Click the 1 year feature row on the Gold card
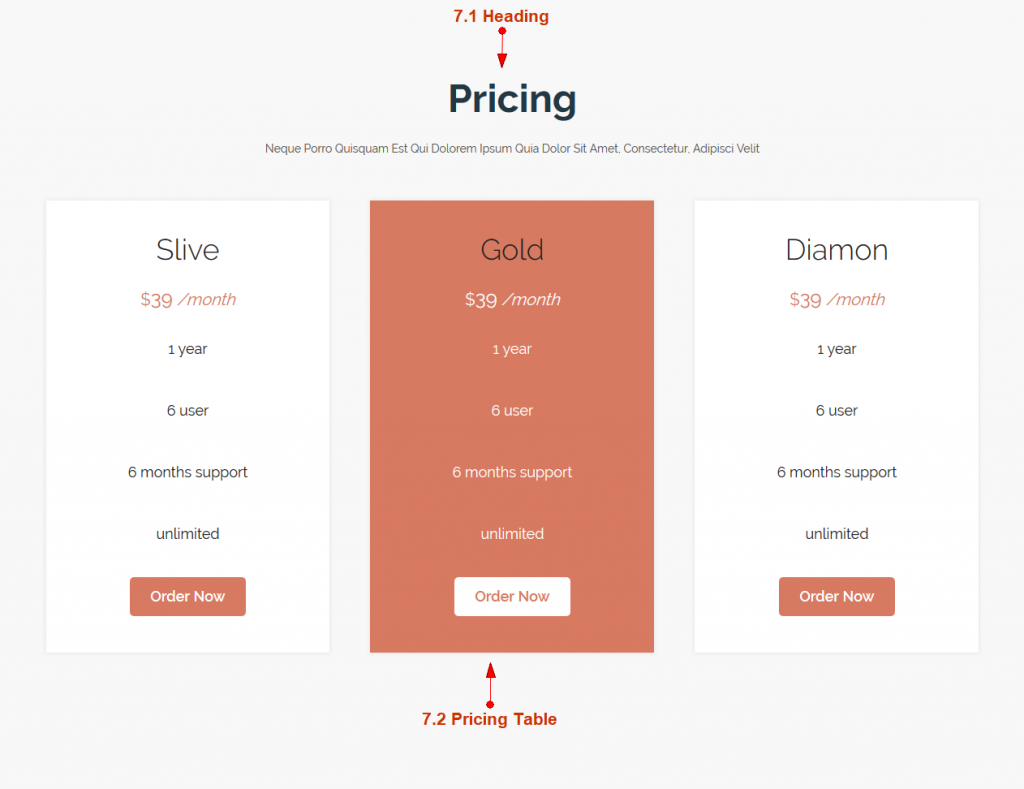Screen dimensions: 1024x789 [x=512, y=349]
